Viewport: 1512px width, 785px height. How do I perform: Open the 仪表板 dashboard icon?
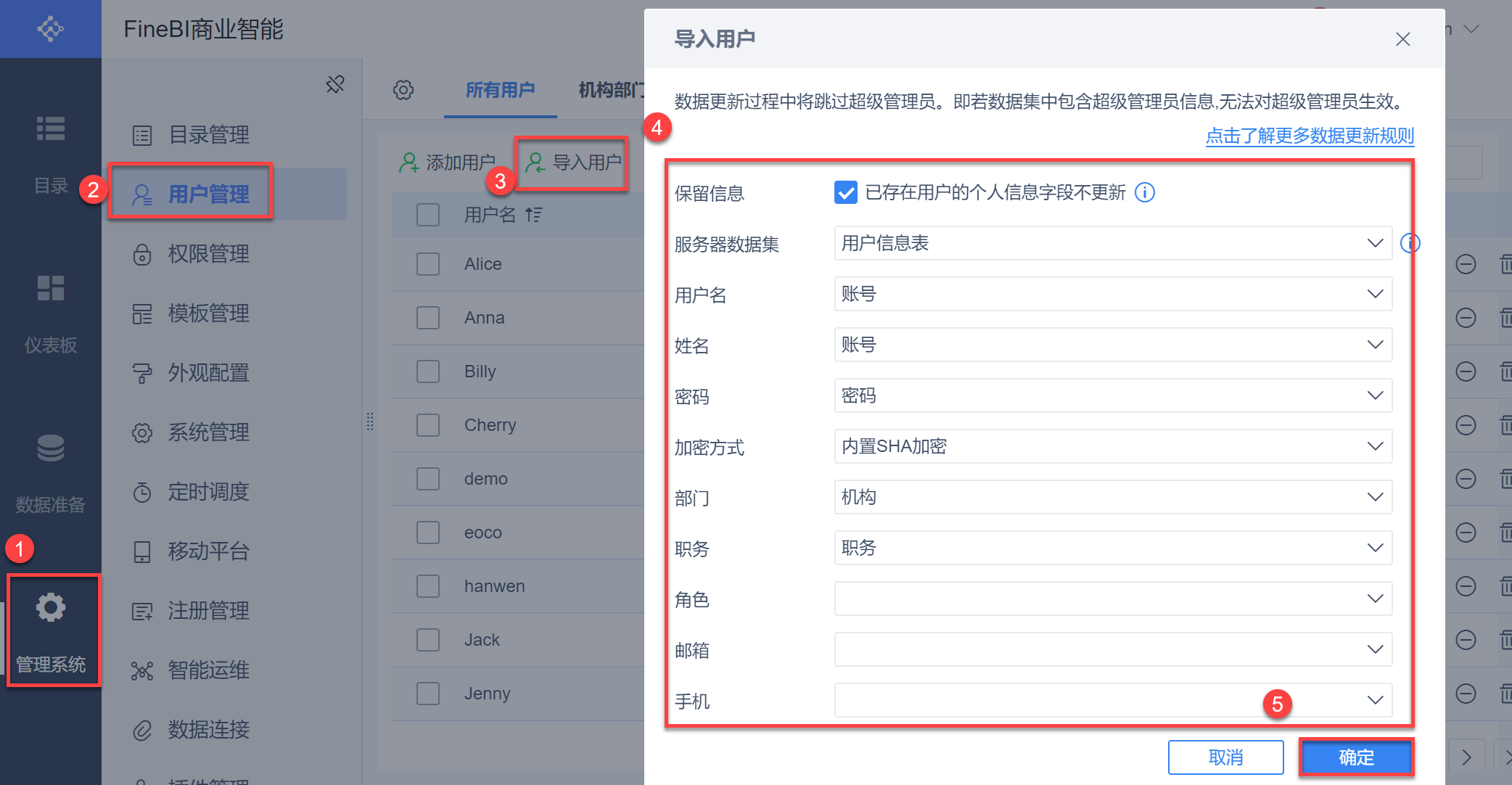(x=51, y=288)
